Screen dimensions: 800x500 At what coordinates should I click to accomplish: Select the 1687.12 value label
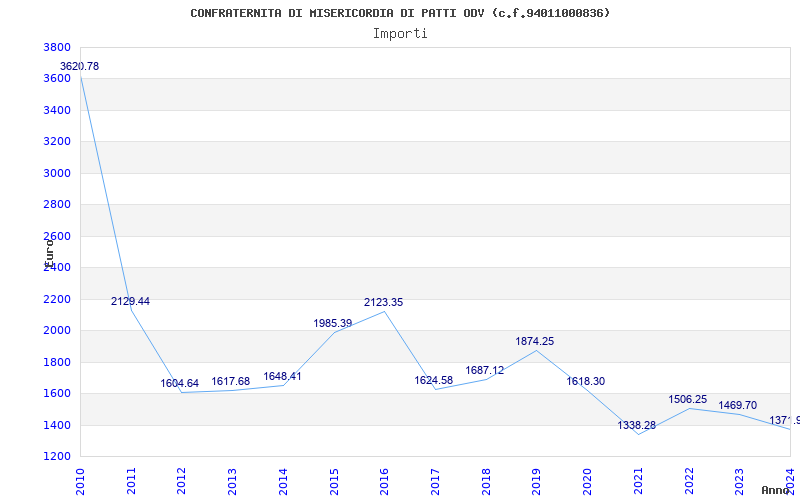tap(485, 371)
